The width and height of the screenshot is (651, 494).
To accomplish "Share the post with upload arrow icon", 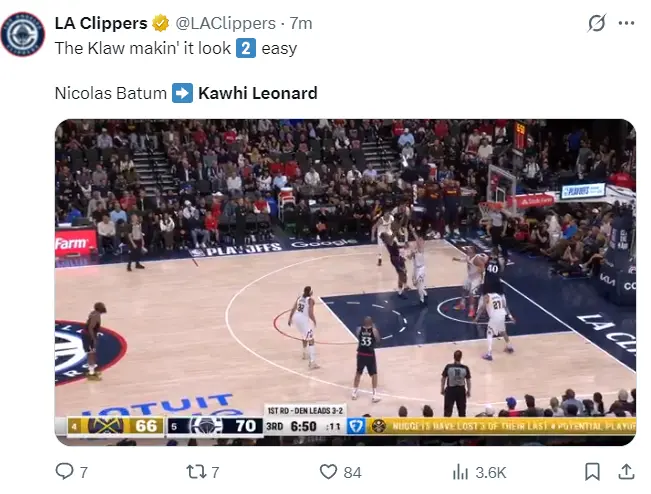I will point(626,472).
